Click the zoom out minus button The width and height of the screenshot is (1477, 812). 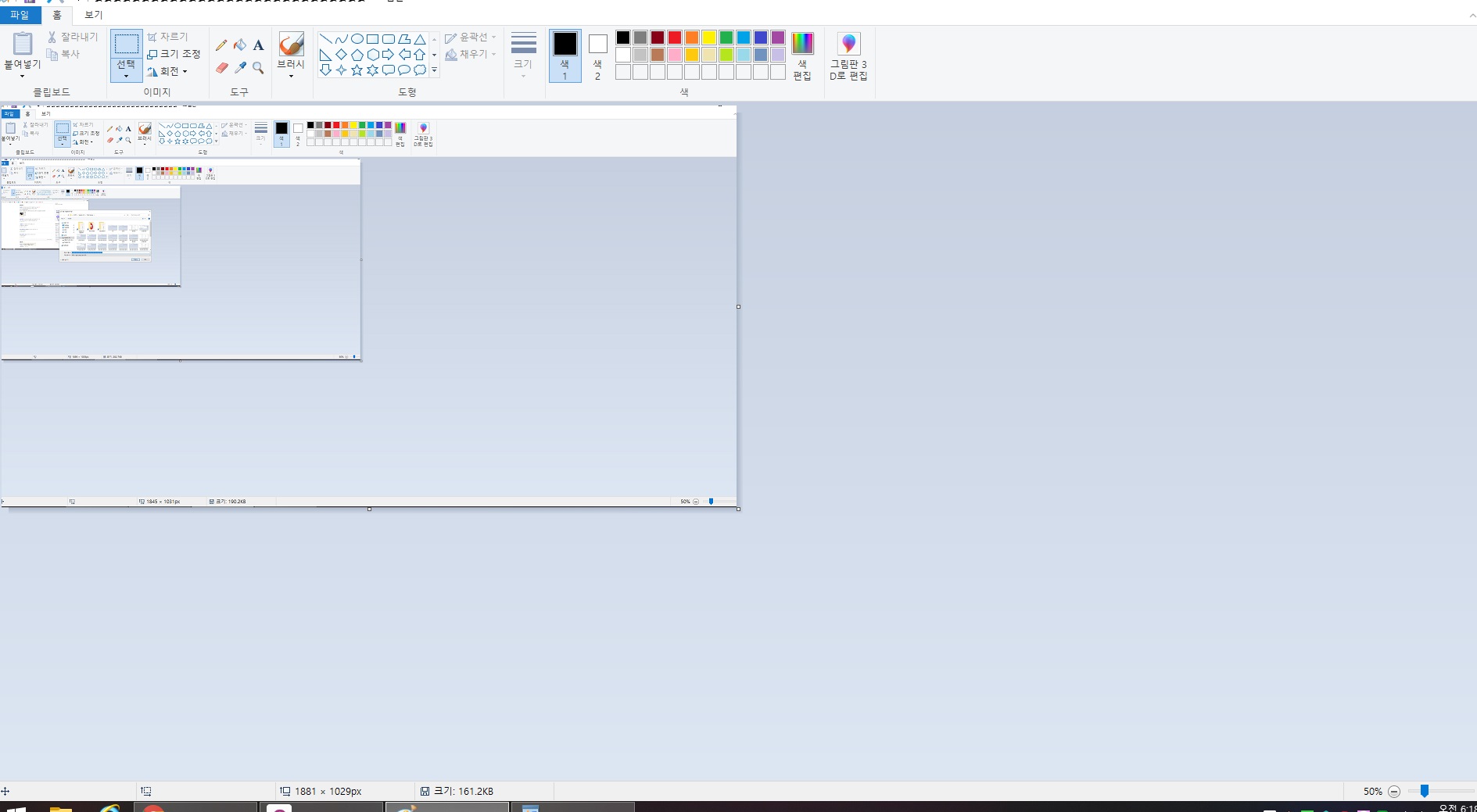click(x=1394, y=792)
